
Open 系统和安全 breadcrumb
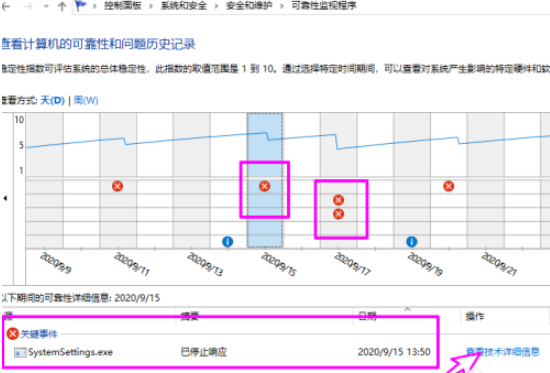click(x=183, y=6)
